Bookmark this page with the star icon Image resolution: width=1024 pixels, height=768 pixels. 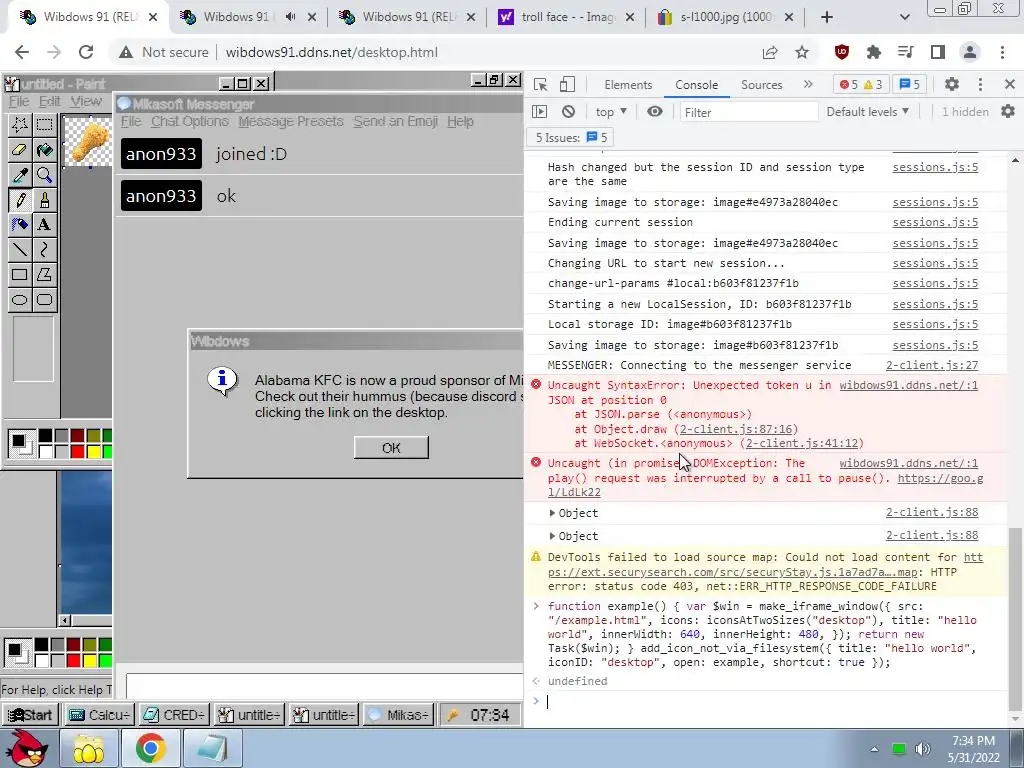(802, 52)
